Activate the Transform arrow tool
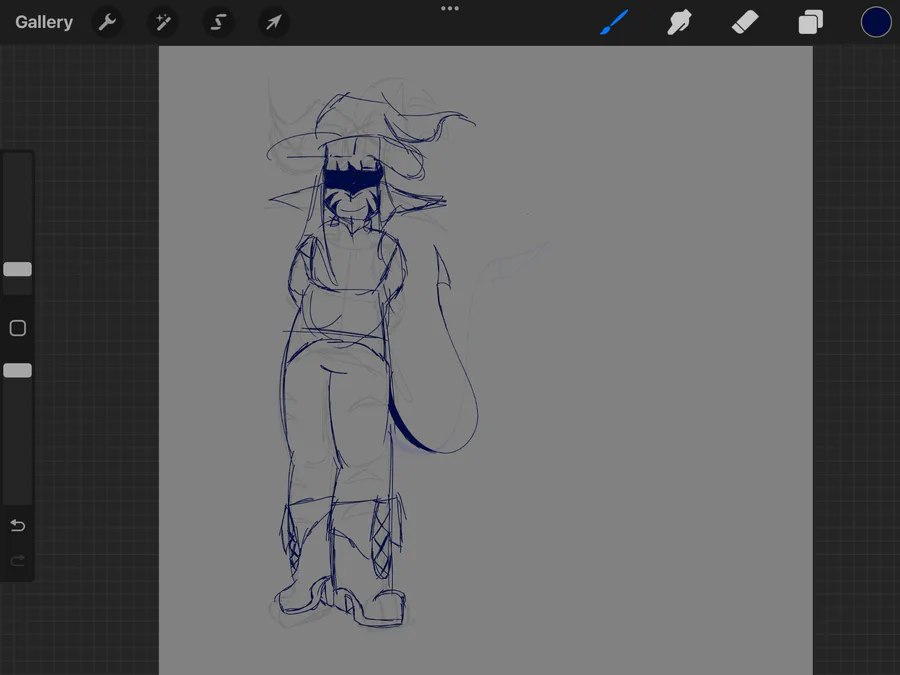 (x=274, y=22)
